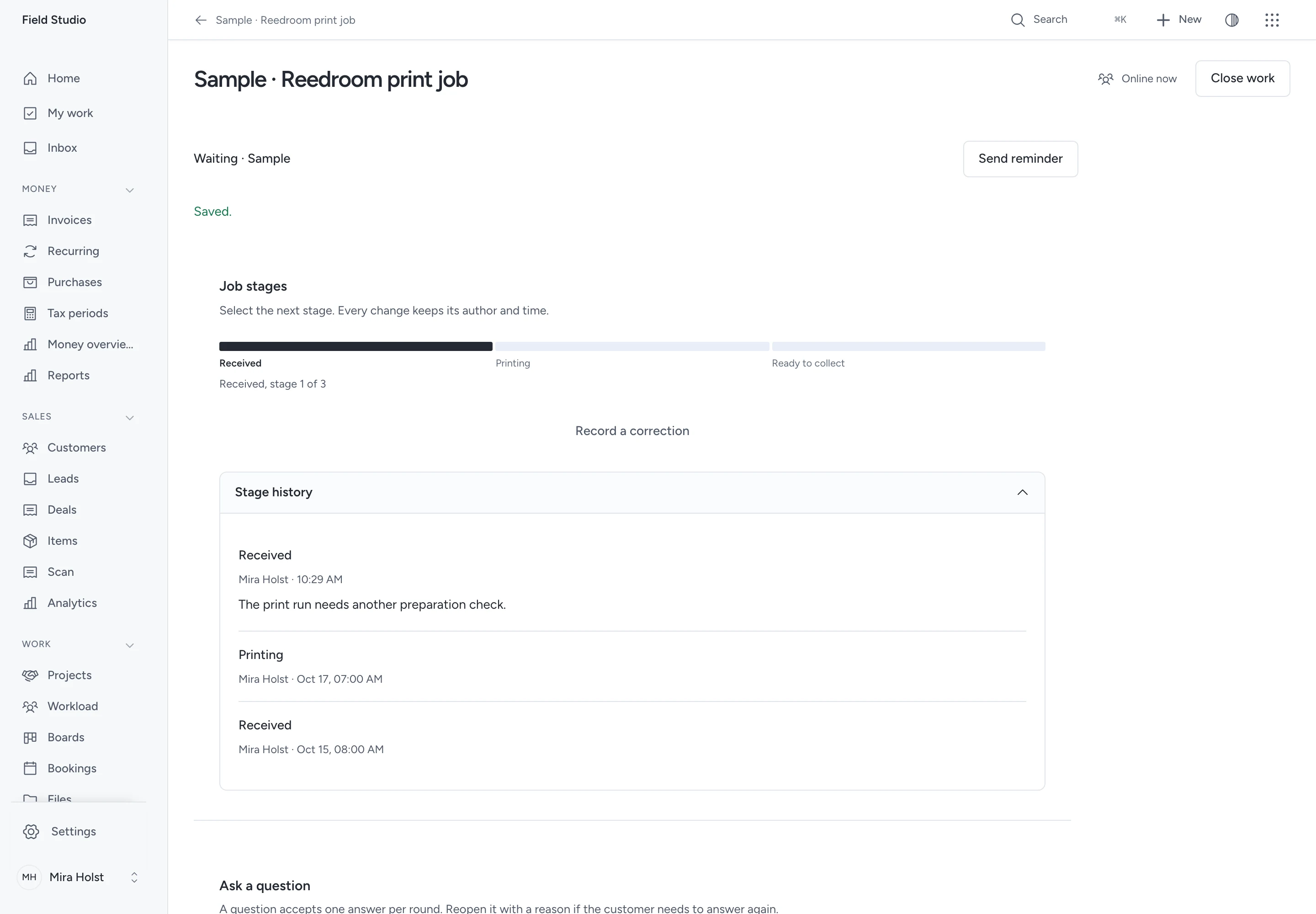Click the Settings gear icon
The image size is (1316, 914).
32,832
